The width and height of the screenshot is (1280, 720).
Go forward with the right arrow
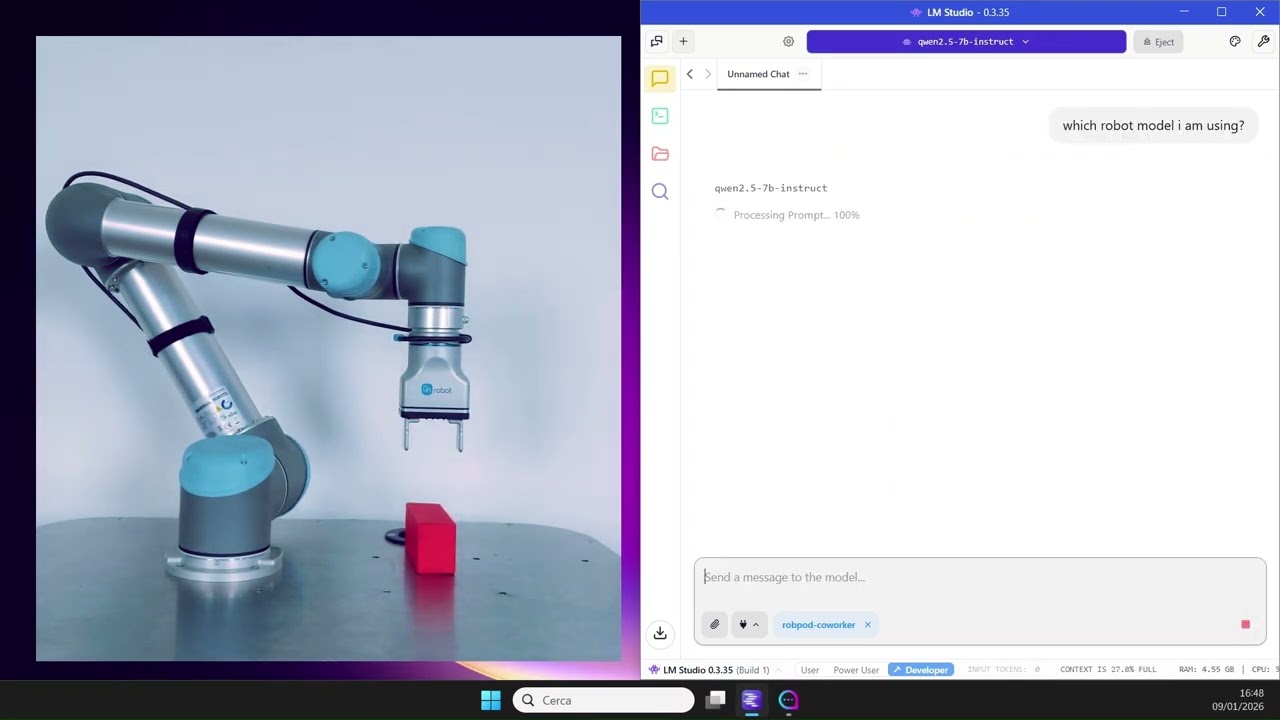708,74
